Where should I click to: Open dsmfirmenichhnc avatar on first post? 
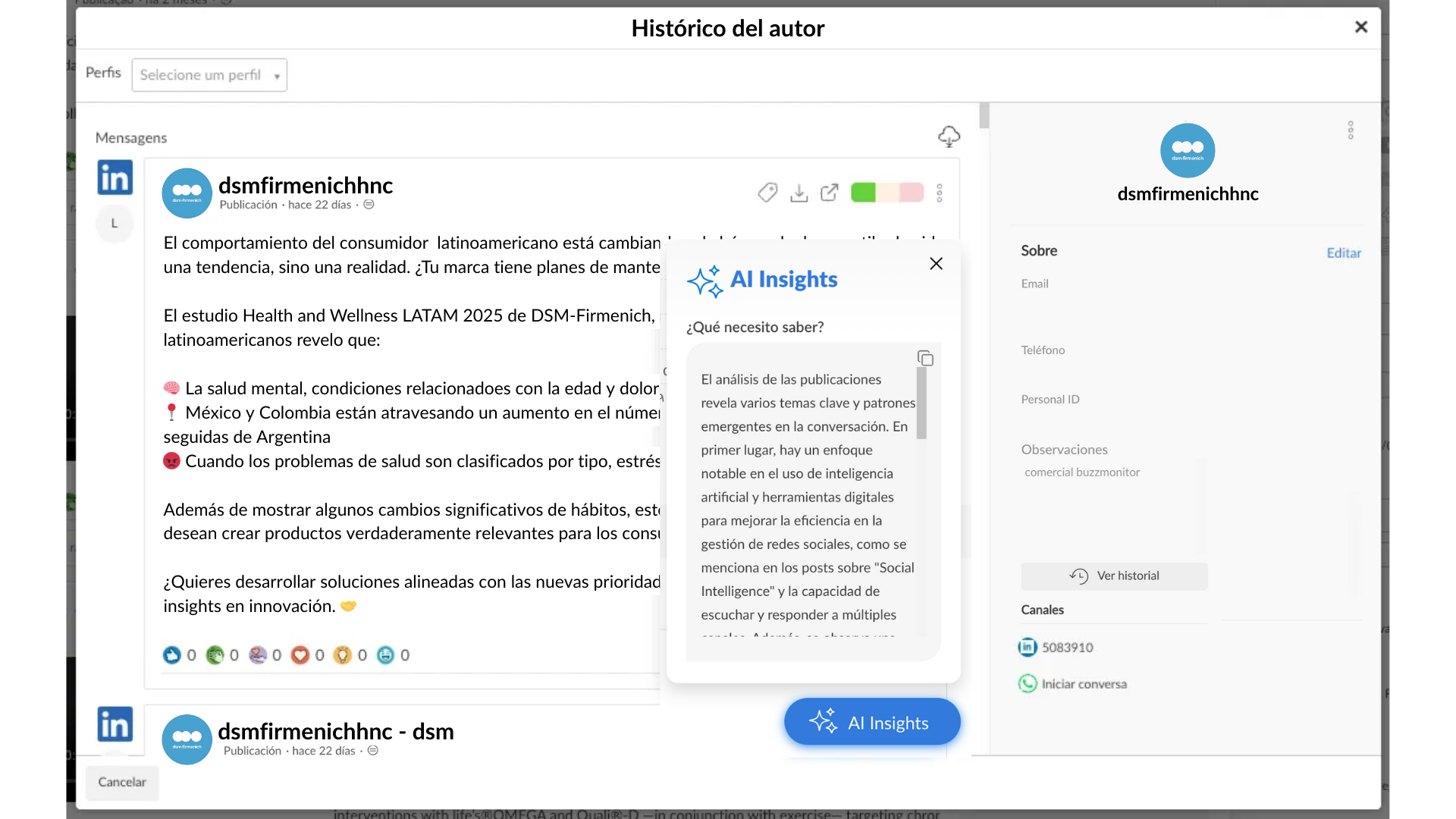(187, 193)
